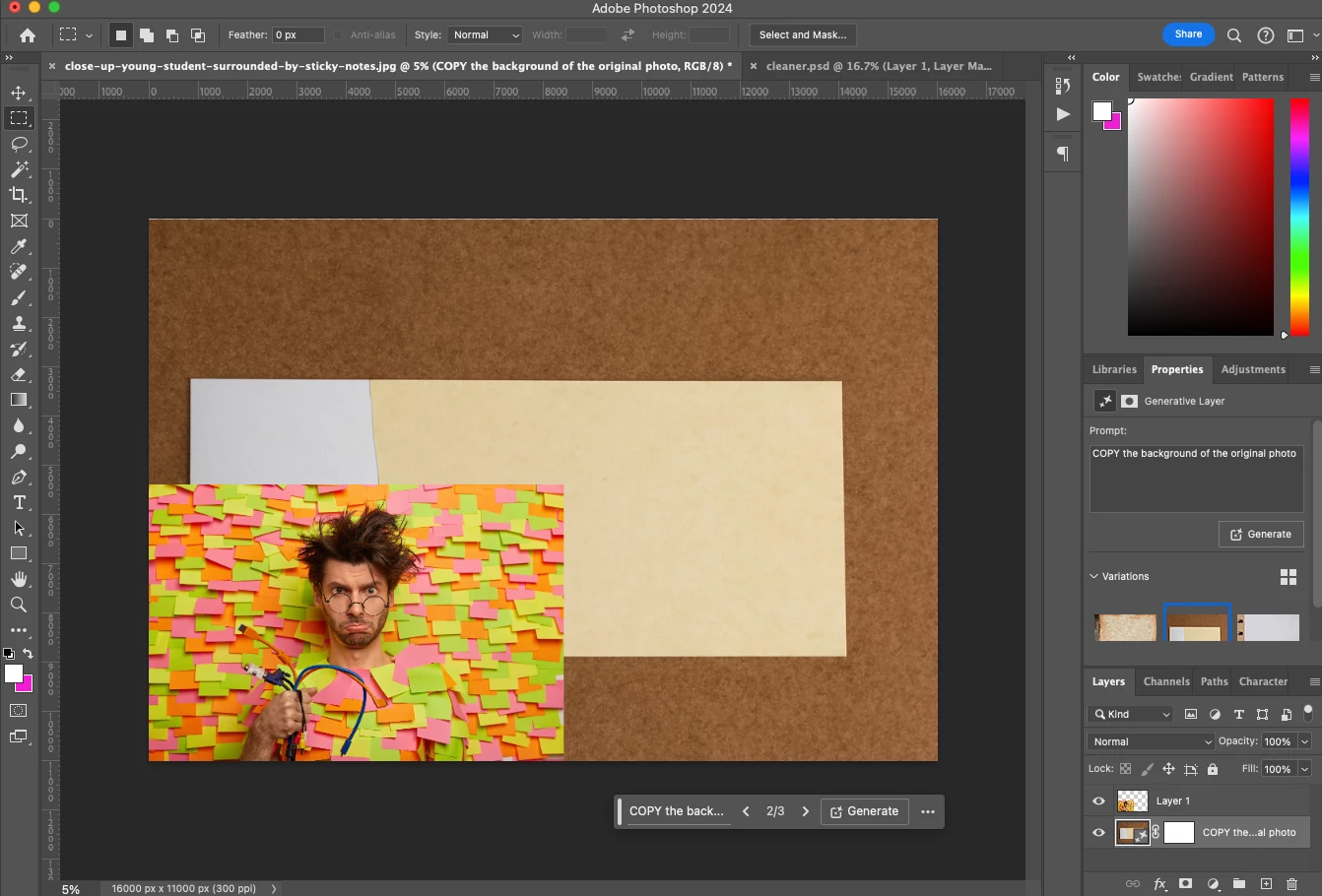Hide the generative layer visibility eye

coord(1098,833)
